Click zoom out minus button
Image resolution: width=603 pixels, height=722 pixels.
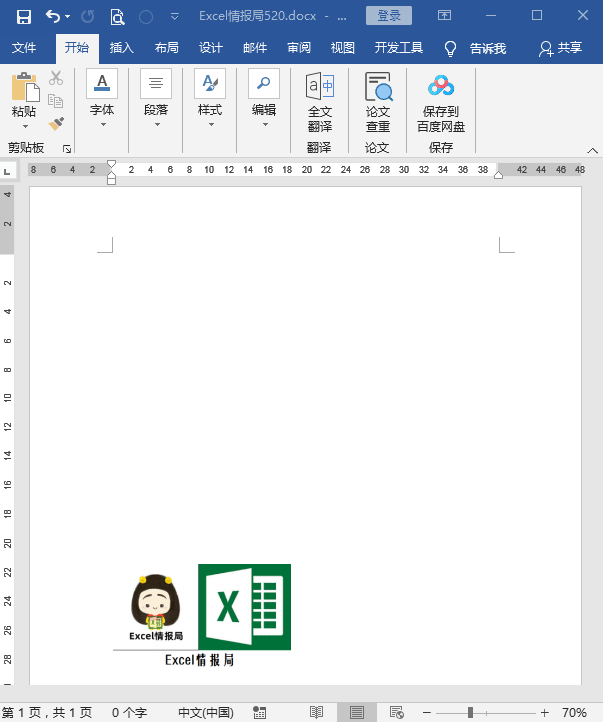[427, 713]
